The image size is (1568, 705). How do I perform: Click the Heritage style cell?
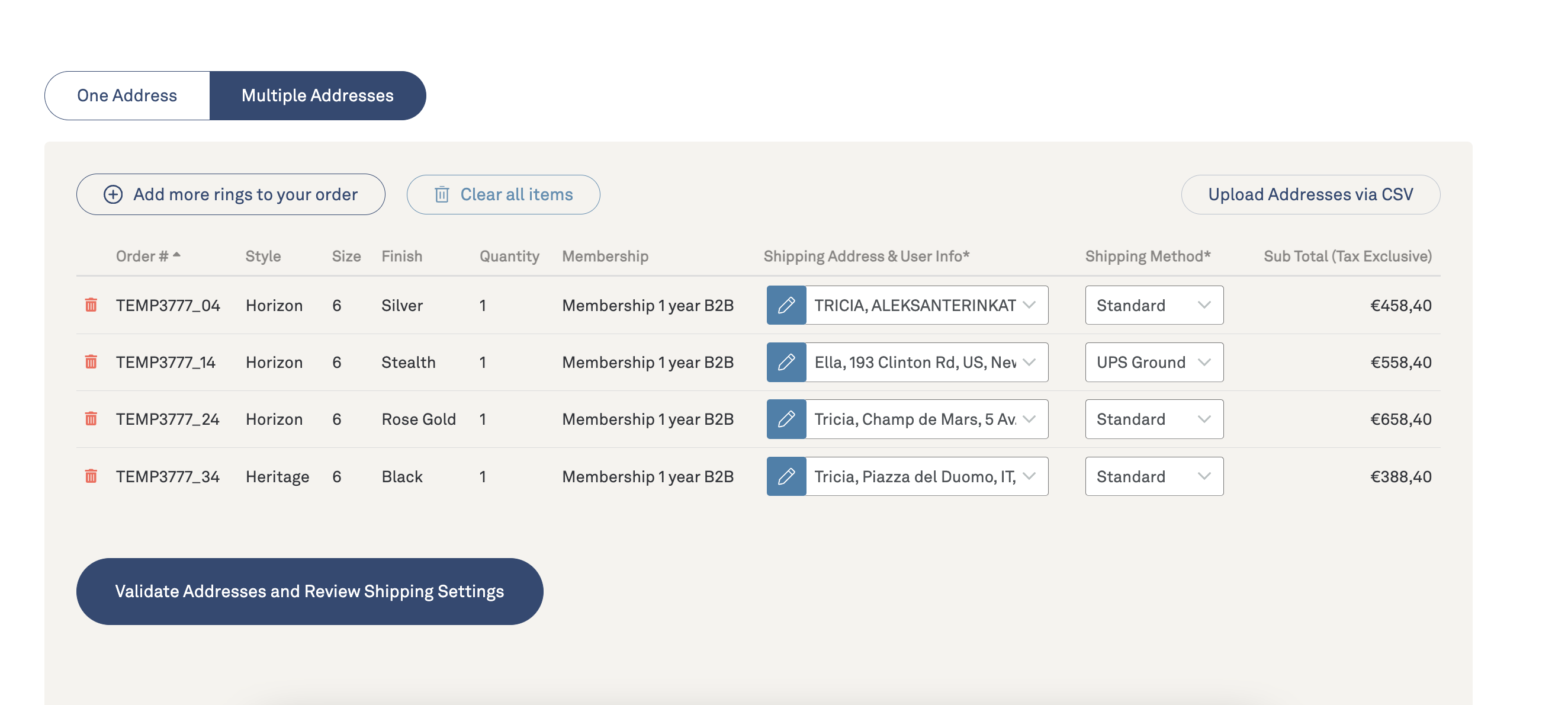(x=278, y=477)
